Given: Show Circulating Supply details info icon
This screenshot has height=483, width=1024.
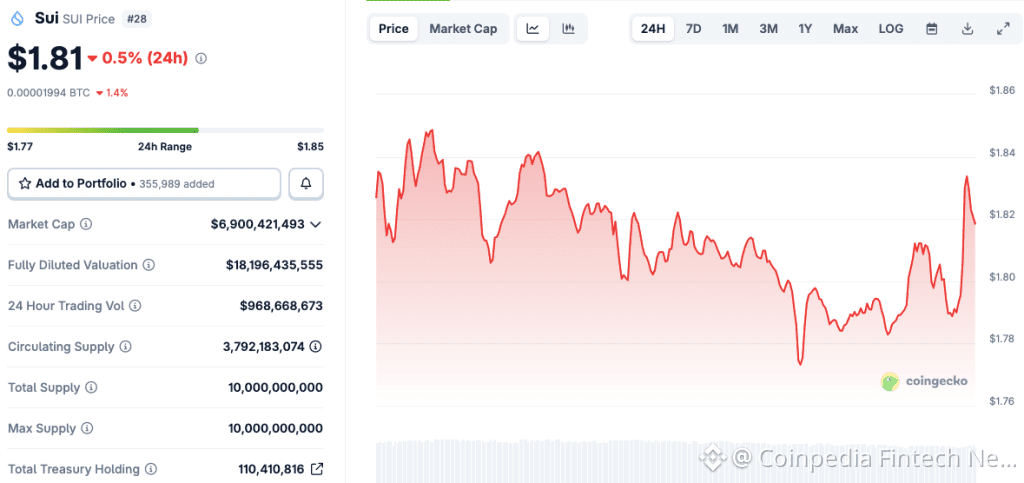Looking at the screenshot, I should (x=125, y=347).
